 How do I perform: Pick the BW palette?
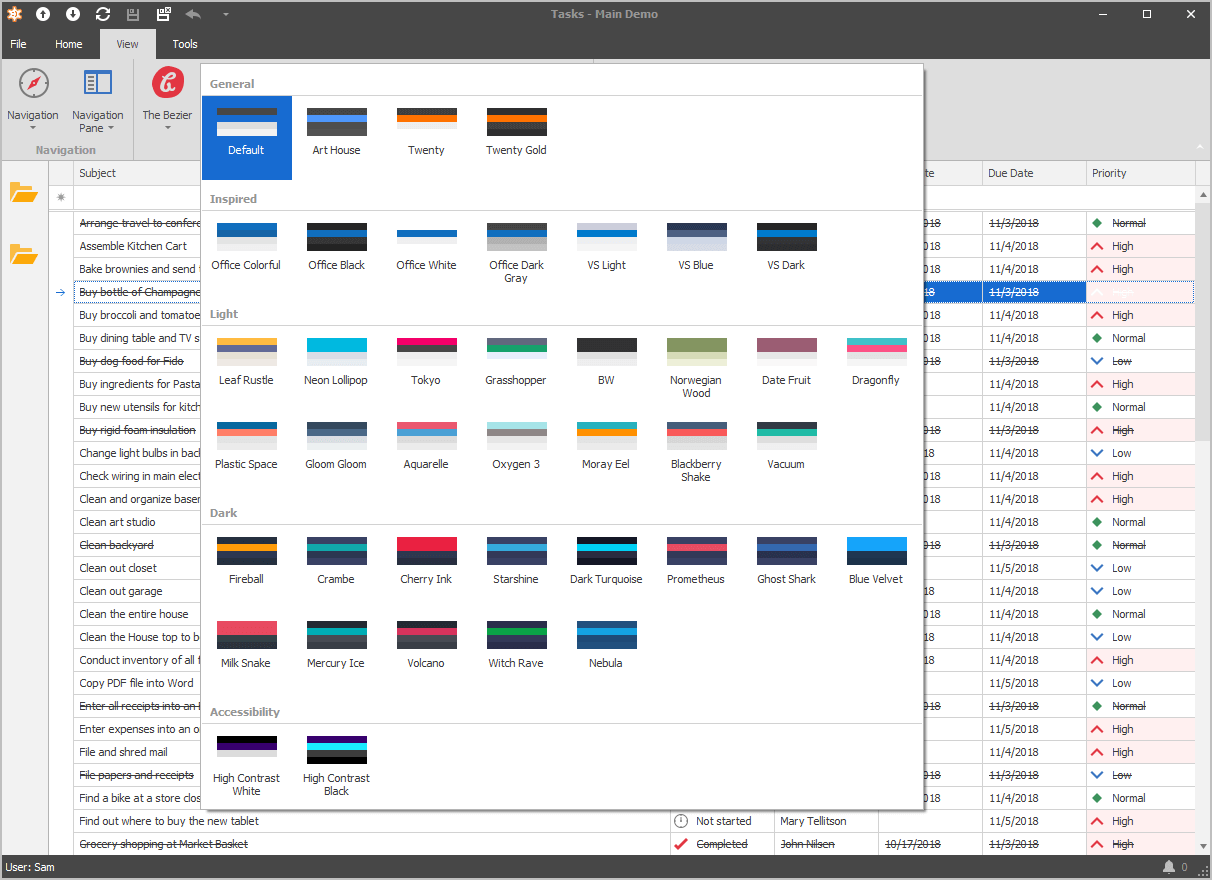tap(607, 368)
